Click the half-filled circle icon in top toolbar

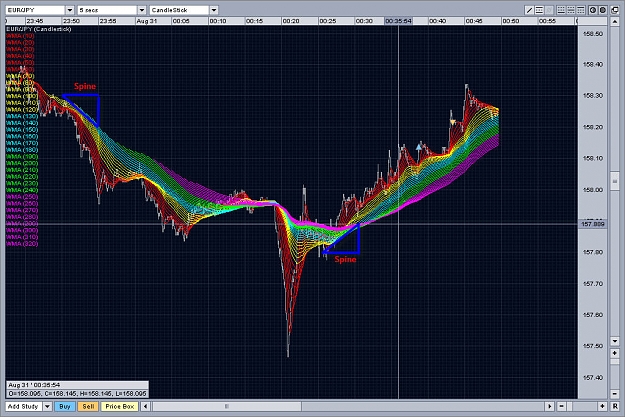coord(593,10)
